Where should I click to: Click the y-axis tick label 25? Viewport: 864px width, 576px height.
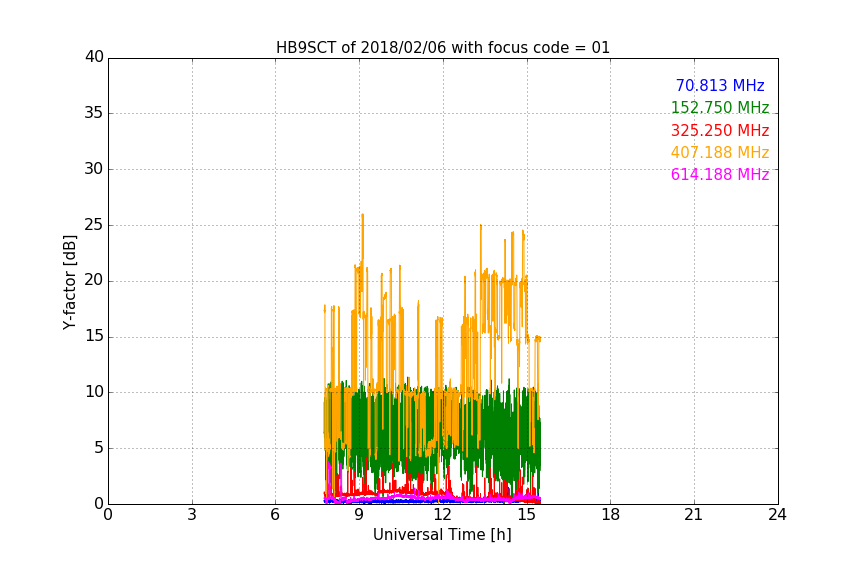94,225
